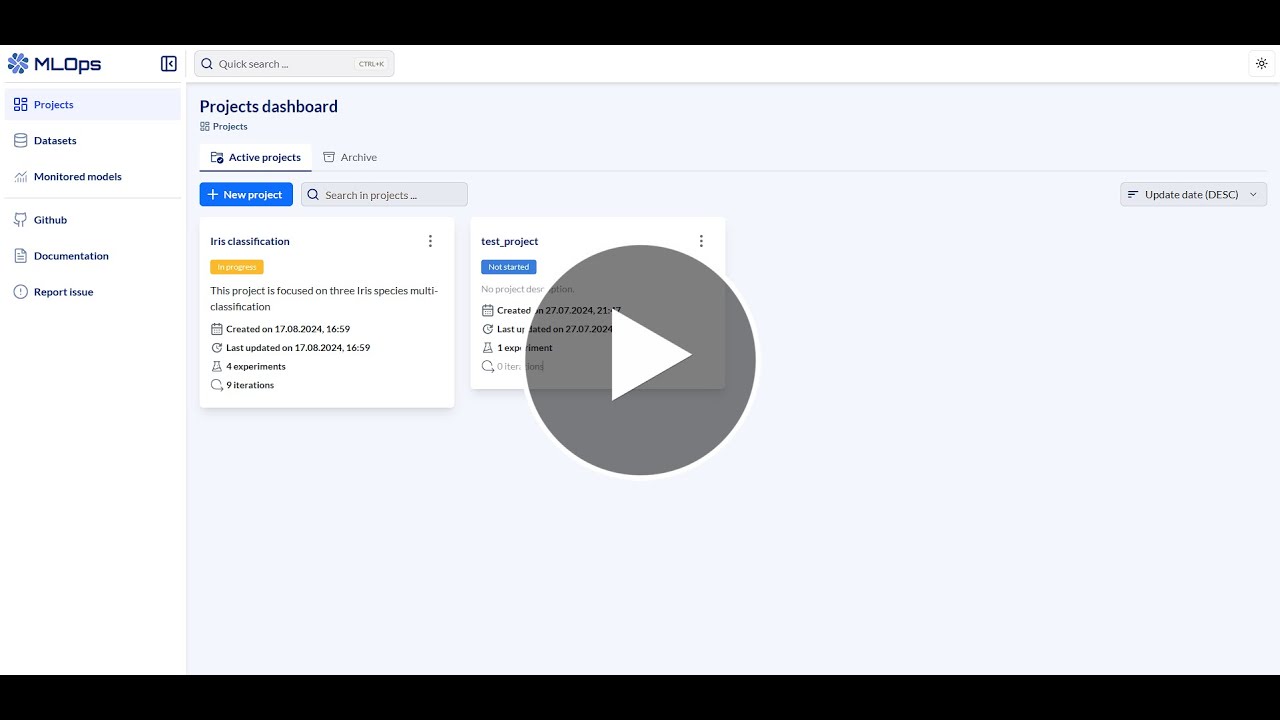The height and width of the screenshot is (720, 1280).
Task: Open Iris classification card options menu
Action: pos(431,241)
